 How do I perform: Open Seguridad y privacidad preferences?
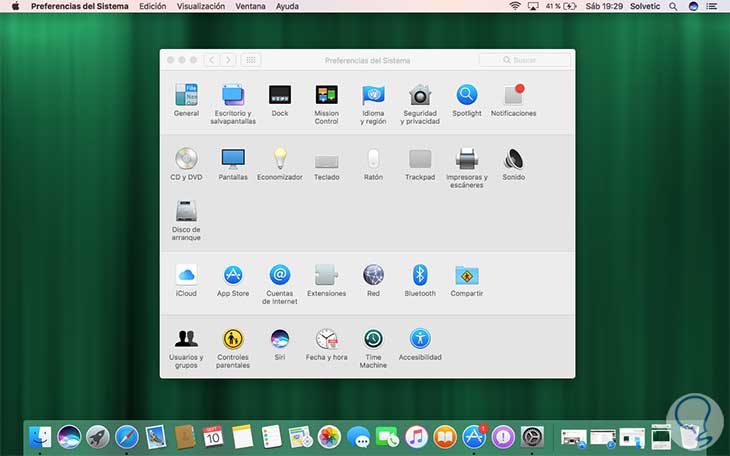pos(420,95)
